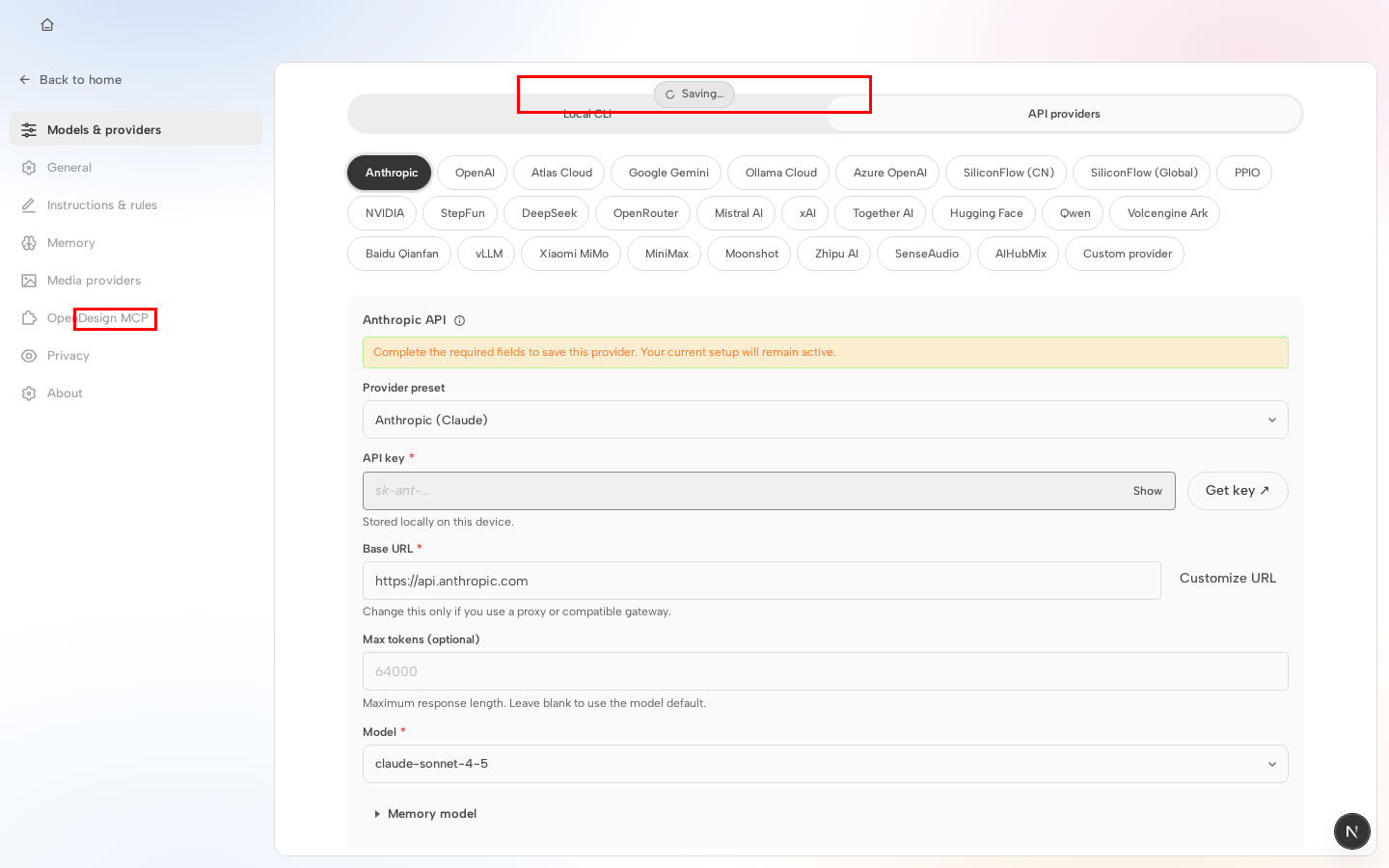The height and width of the screenshot is (868, 1389).
Task: Go back via Back to home link
Action: (70, 80)
